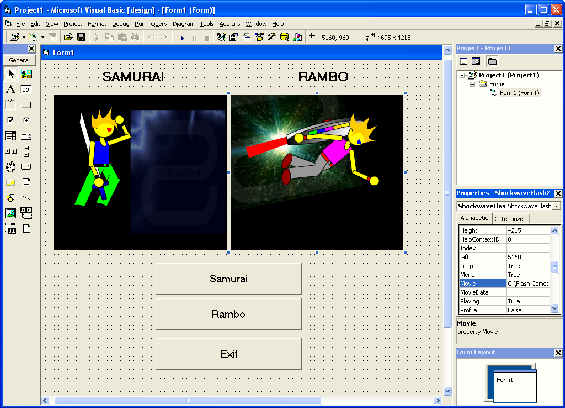The image size is (565, 408).
Task: Open Add Form dropdown arrow in toolbar
Action: click(x=43, y=37)
